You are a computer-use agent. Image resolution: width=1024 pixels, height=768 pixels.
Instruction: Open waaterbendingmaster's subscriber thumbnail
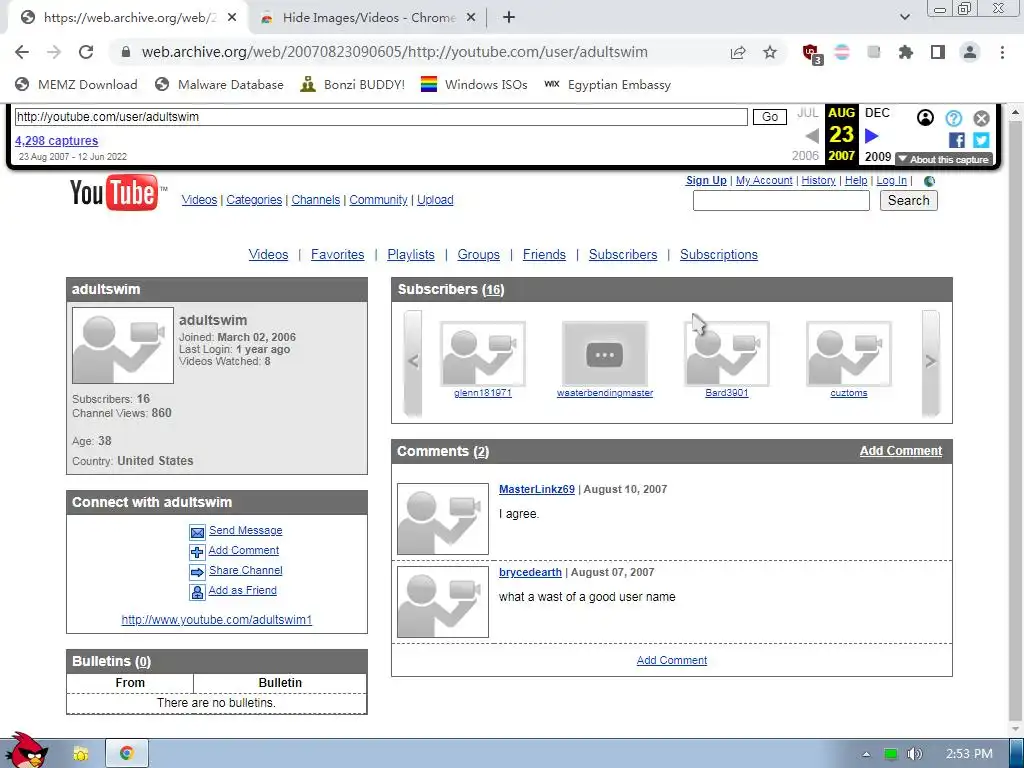click(x=605, y=354)
